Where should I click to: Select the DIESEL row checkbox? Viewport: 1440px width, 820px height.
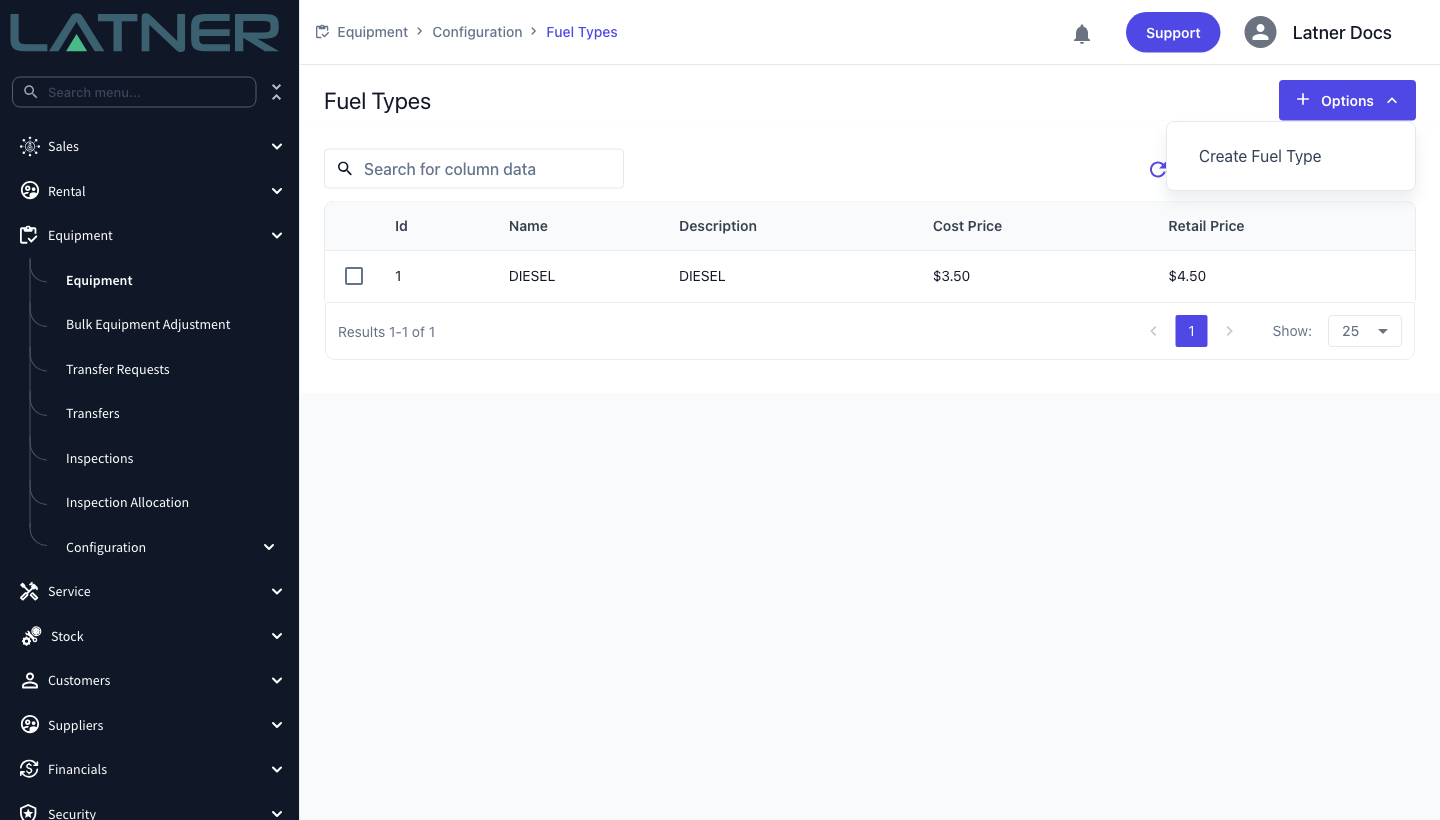[354, 276]
